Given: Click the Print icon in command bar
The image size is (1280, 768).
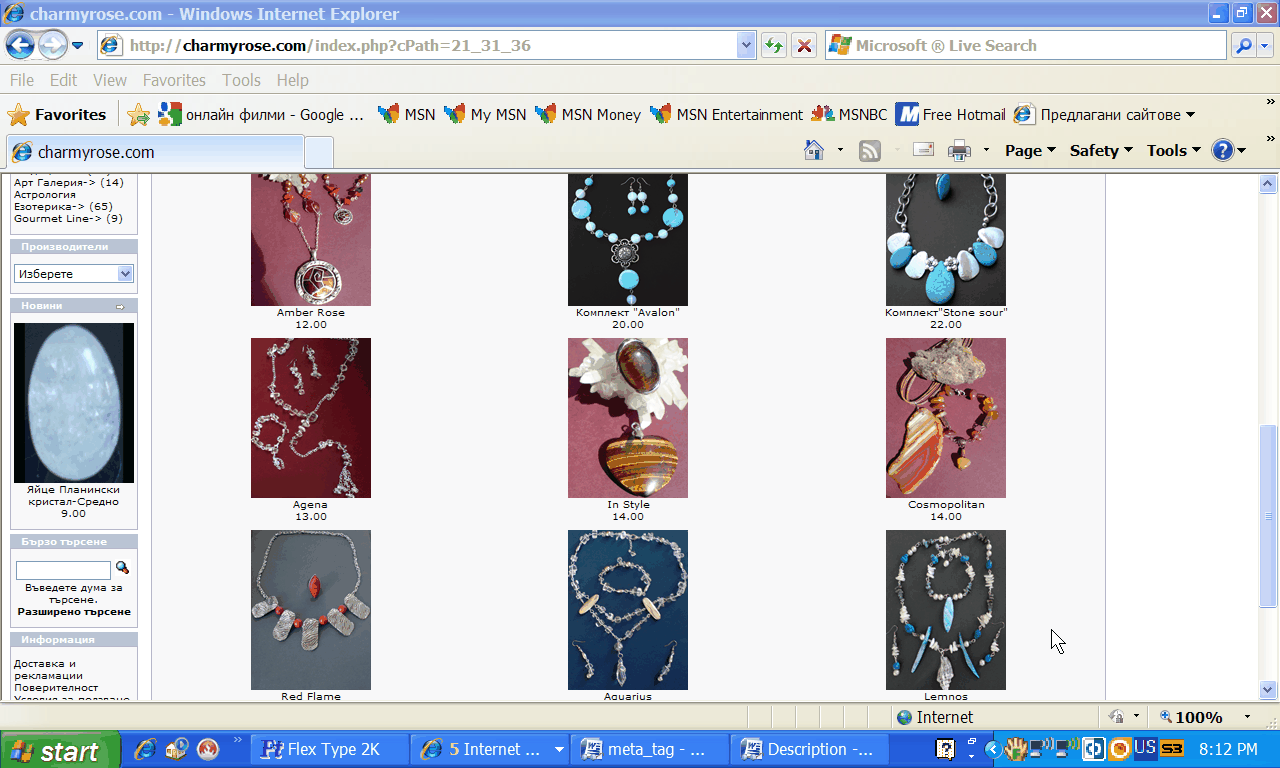Looking at the screenshot, I should click(959, 151).
